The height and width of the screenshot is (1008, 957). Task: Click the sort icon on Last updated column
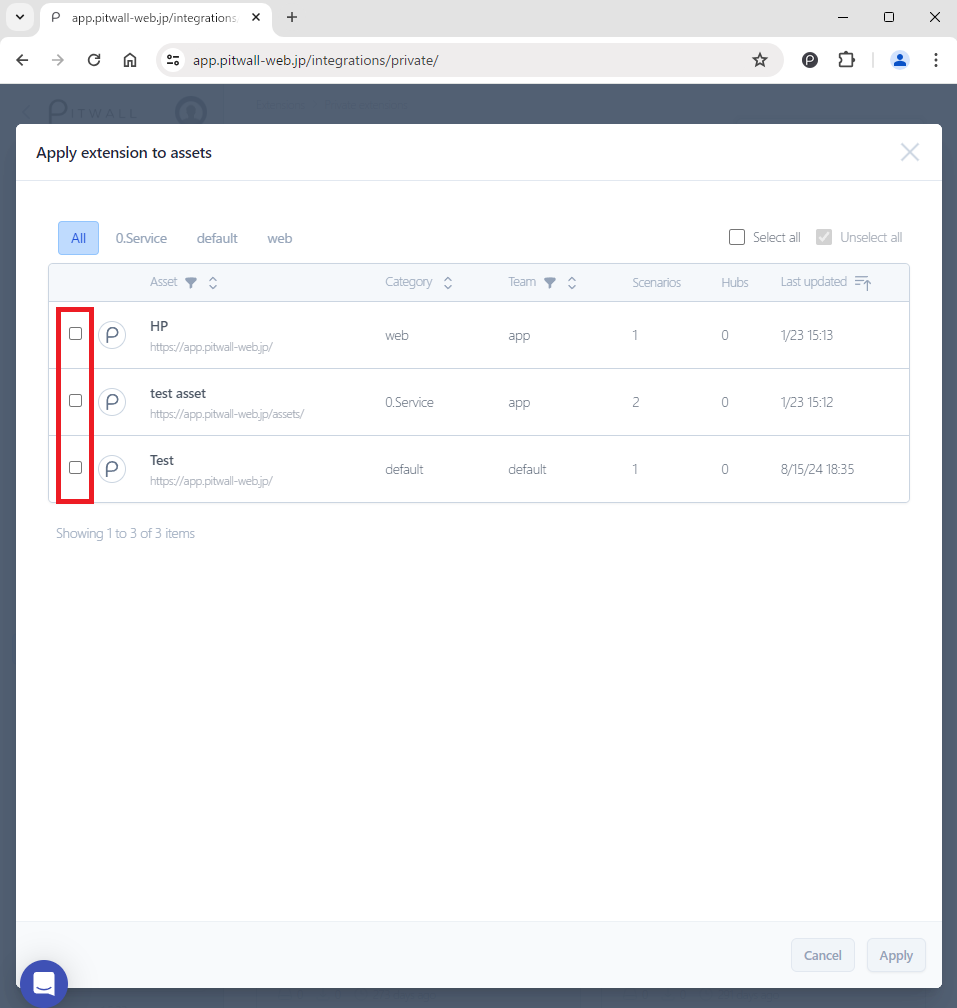[862, 282]
